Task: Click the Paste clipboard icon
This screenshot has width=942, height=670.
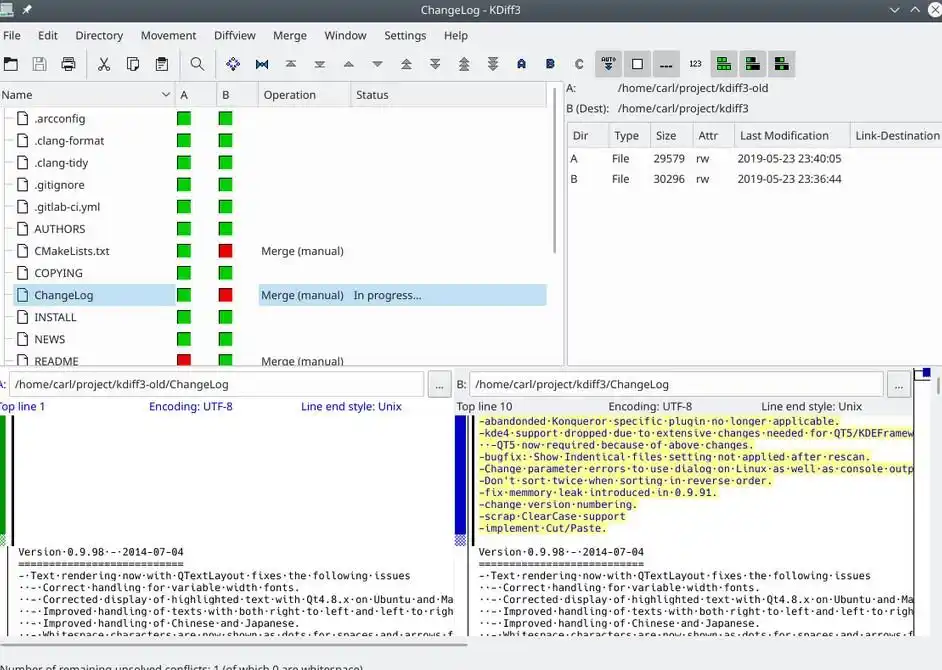Action: coord(162,64)
